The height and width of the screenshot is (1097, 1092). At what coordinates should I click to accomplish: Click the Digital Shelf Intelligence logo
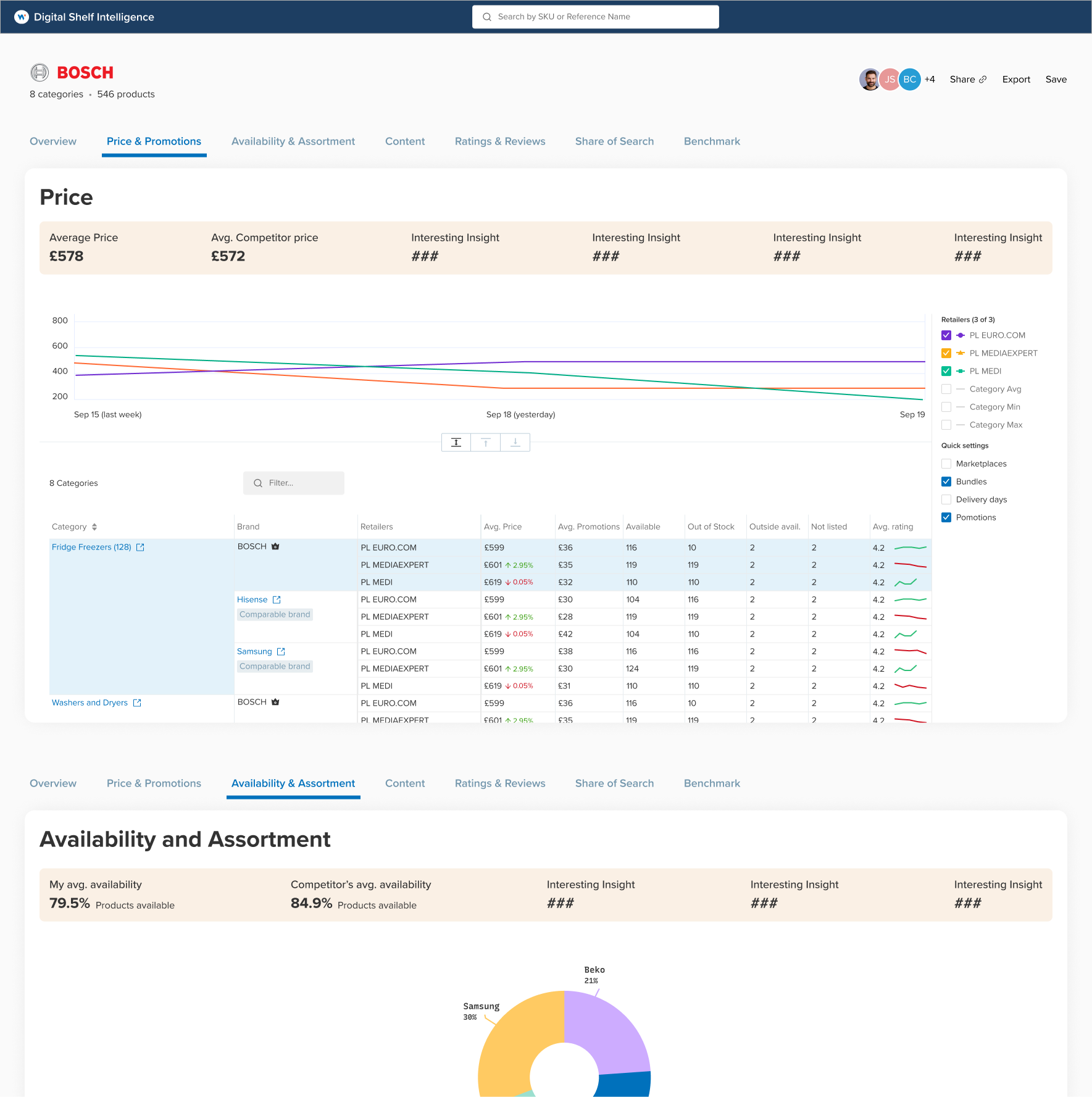tap(22, 17)
